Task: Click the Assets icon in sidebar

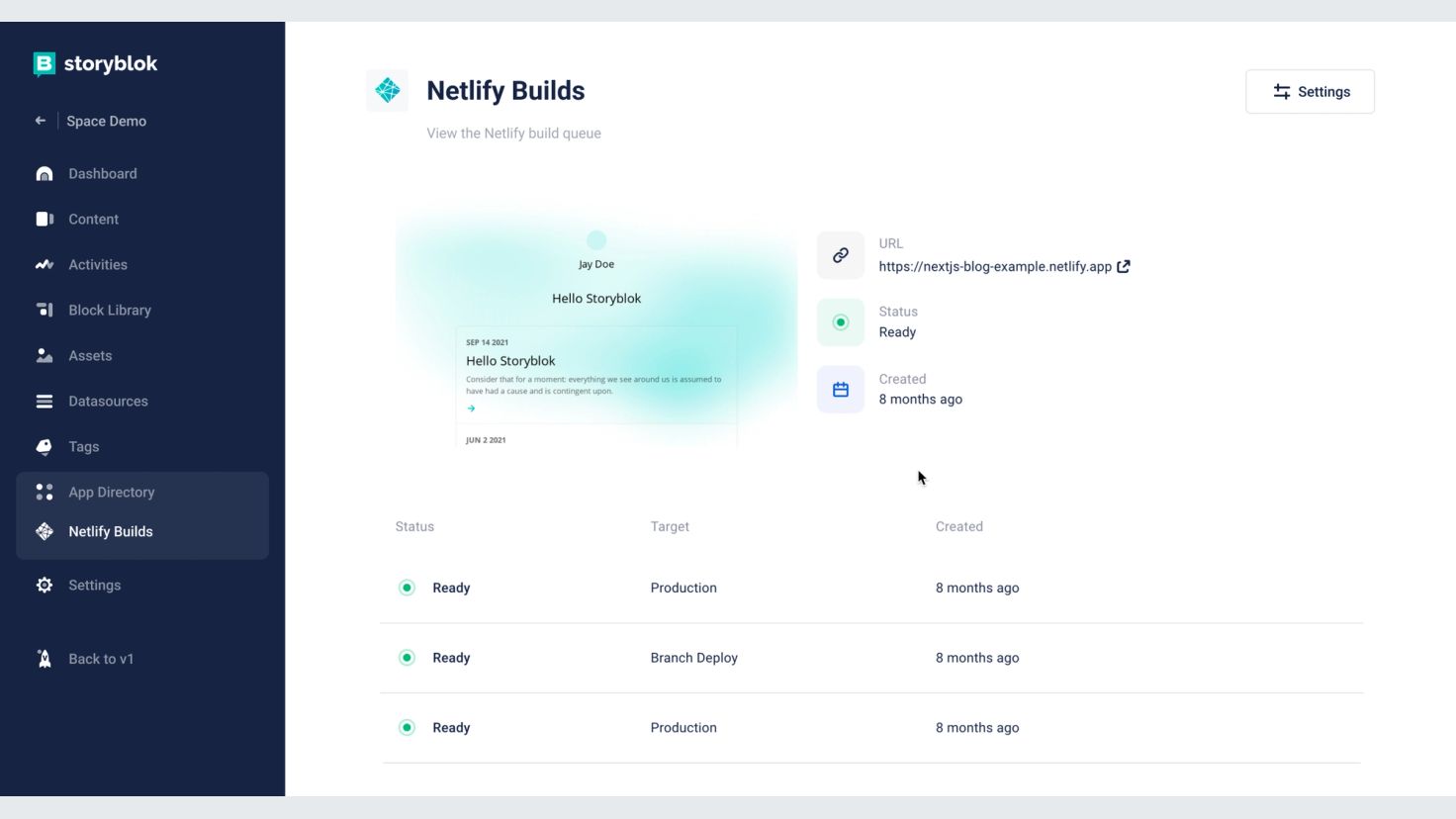Action: pos(45,356)
